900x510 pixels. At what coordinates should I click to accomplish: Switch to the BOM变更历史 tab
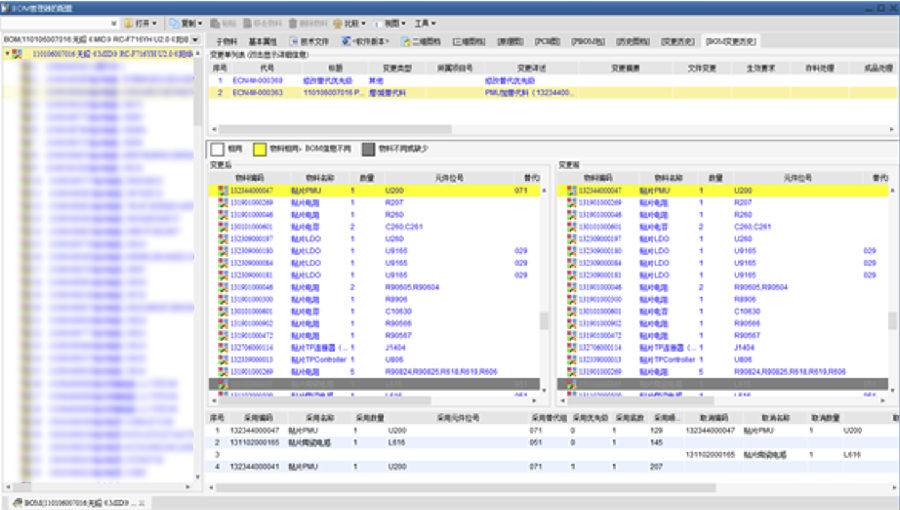click(730, 41)
